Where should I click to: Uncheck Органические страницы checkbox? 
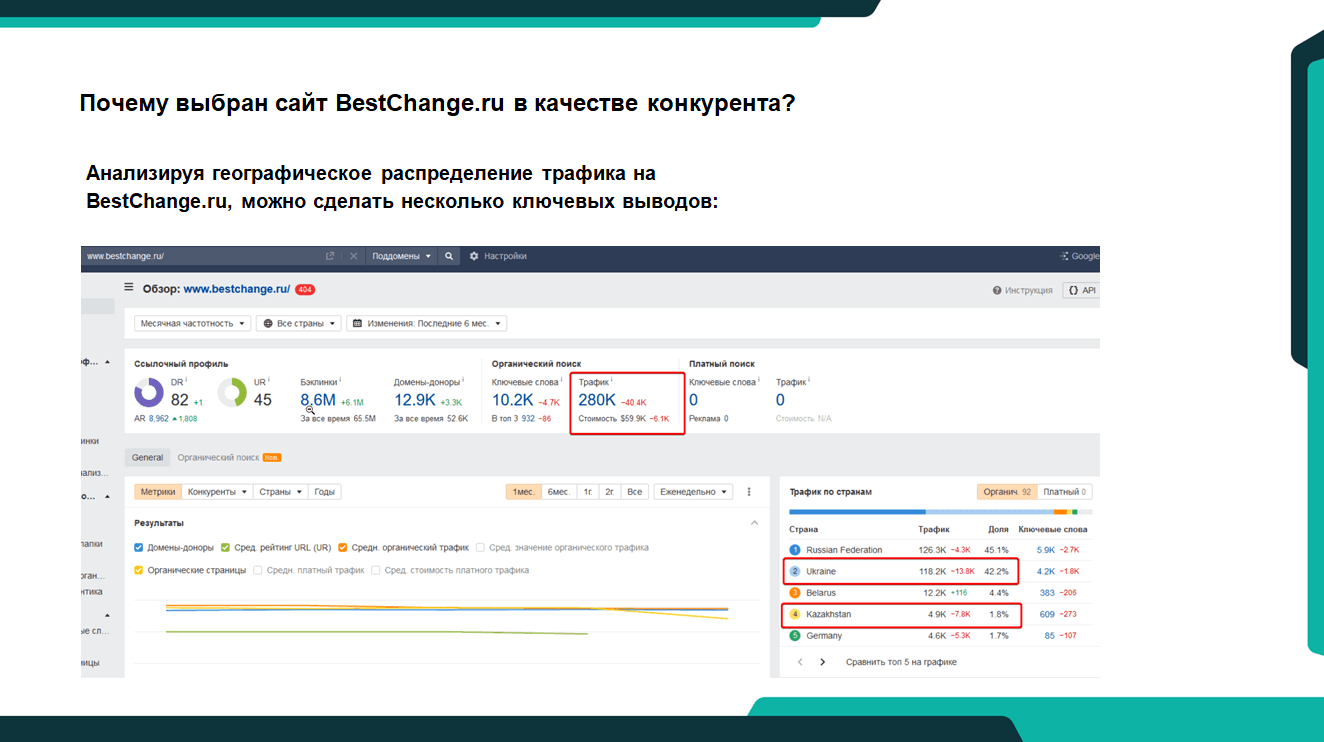tap(139, 570)
